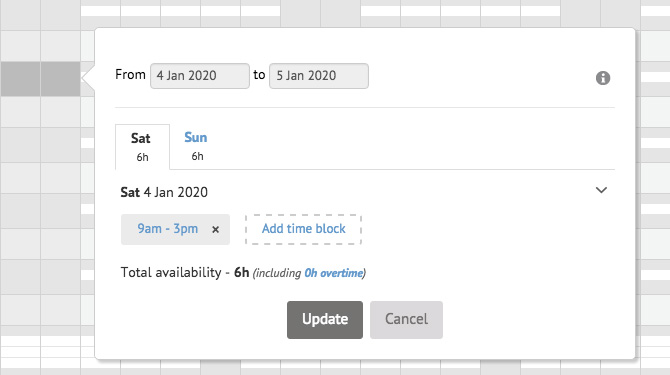Click the popup pointer arrow on left edge
Screen dimensions: 670x375
coord(88,78)
